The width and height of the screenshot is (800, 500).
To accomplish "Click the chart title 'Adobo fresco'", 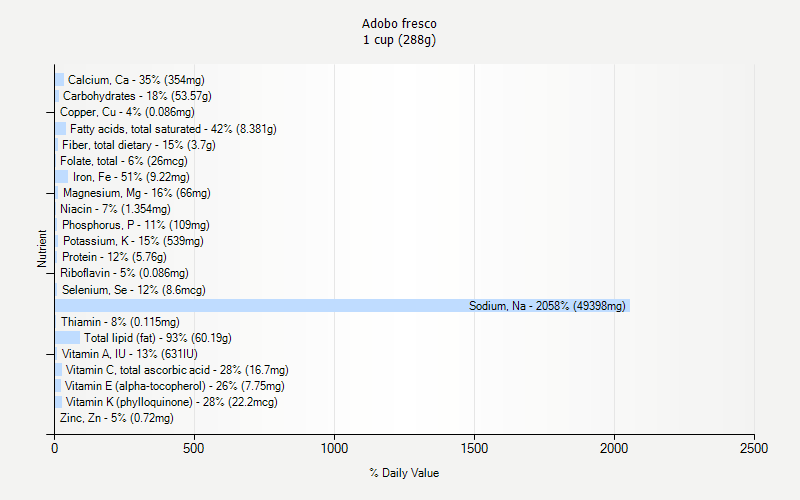I will point(399,23).
